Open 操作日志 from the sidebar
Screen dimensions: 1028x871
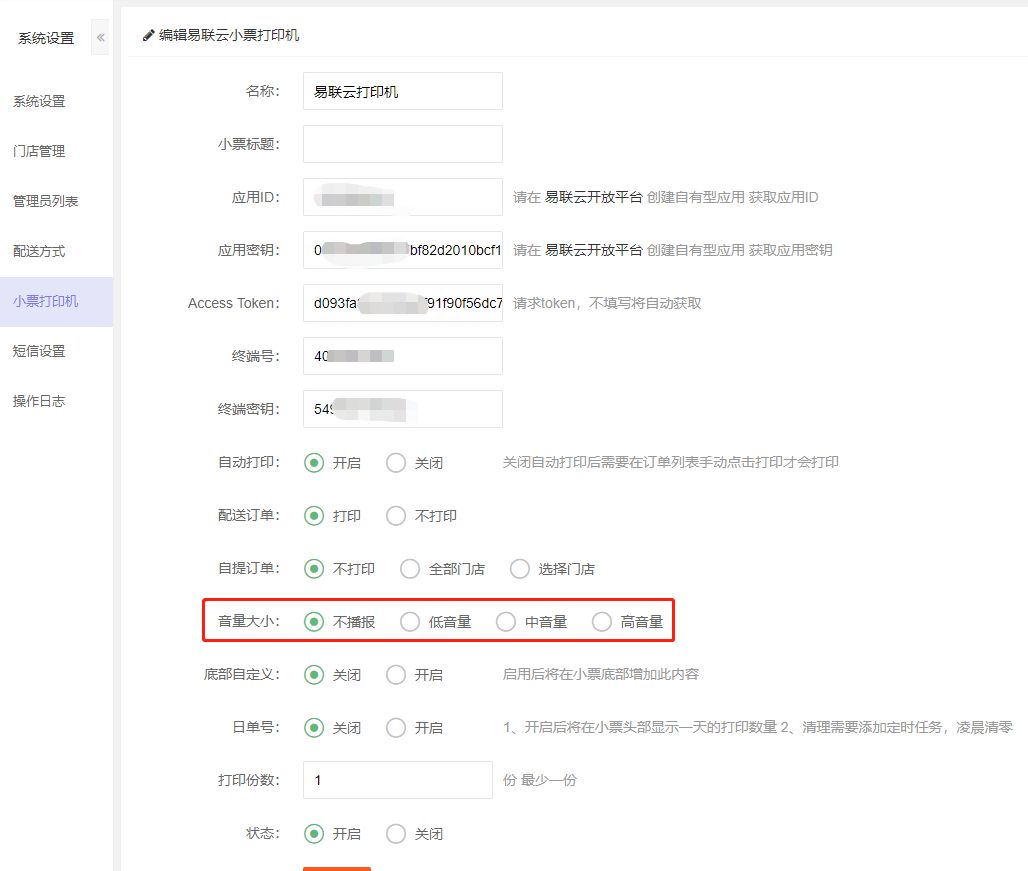pyautogui.click(x=39, y=402)
